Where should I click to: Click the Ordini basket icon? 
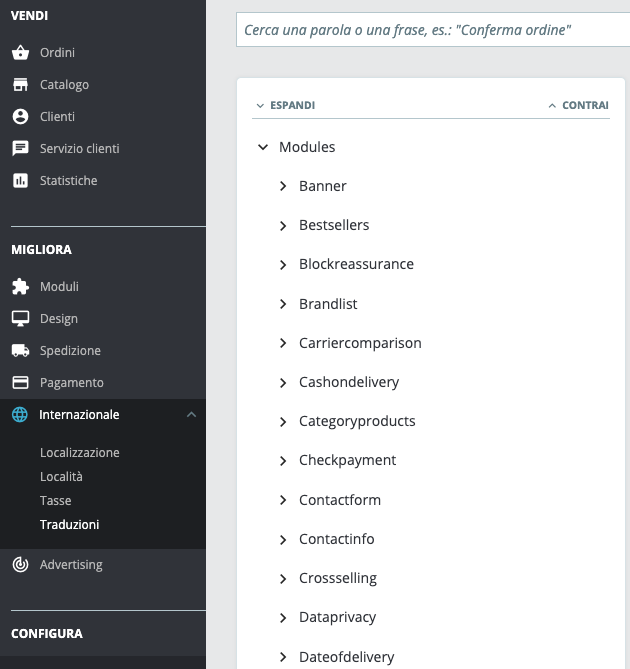[20, 53]
